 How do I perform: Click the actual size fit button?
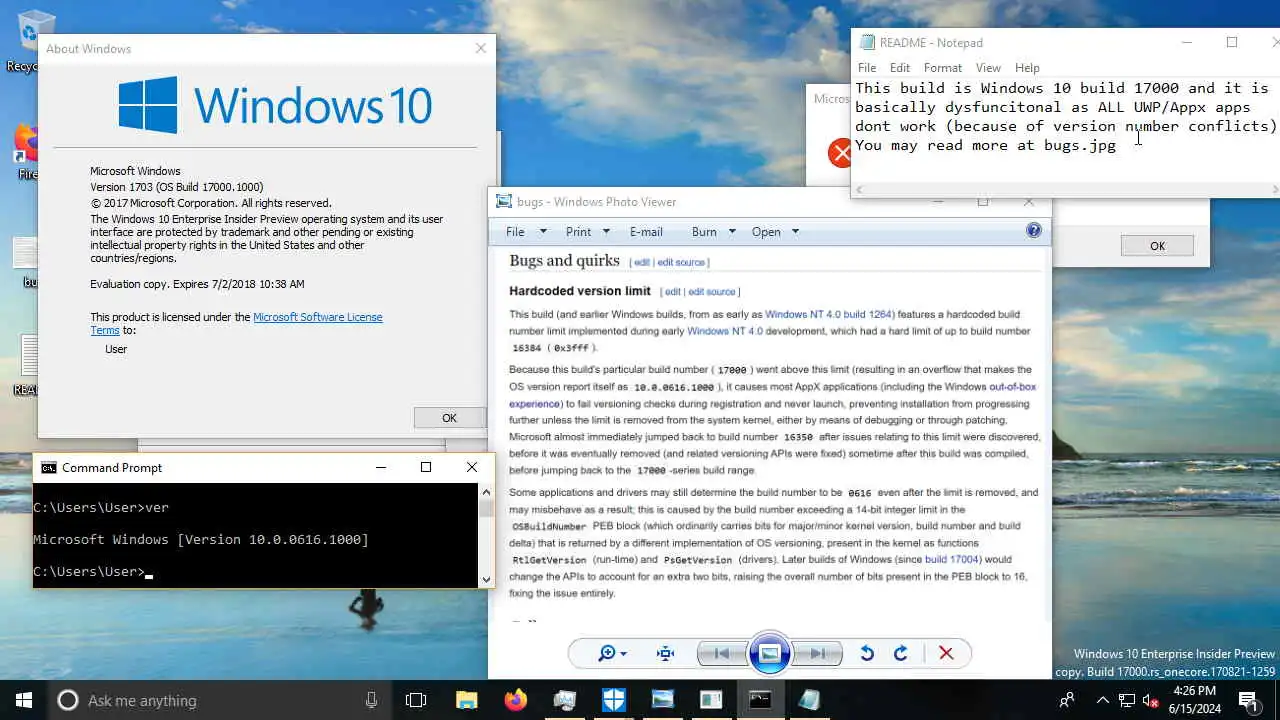(x=665, y=653)
